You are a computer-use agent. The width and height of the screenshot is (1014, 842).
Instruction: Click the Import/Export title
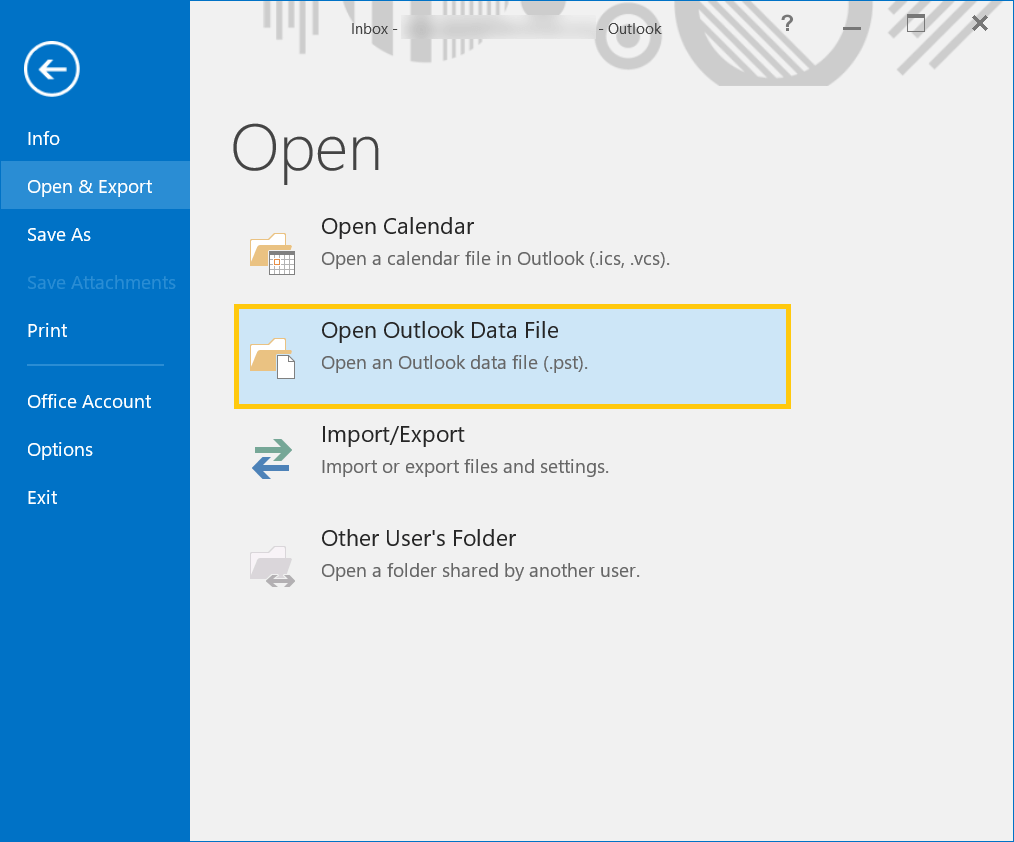(393, 435)
